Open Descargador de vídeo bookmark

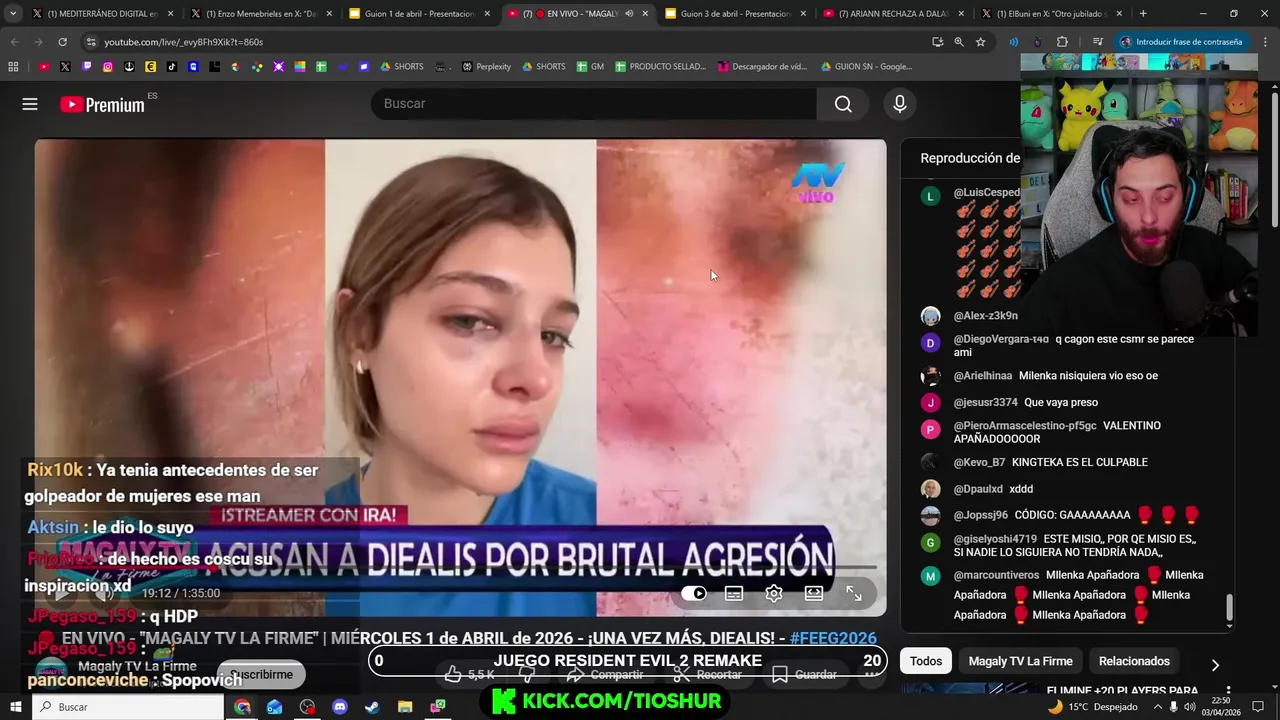pyautogui.click(x=762, y=67)
